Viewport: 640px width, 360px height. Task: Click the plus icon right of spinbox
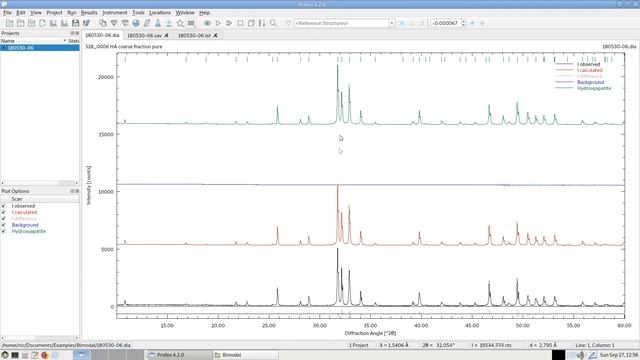472,23
